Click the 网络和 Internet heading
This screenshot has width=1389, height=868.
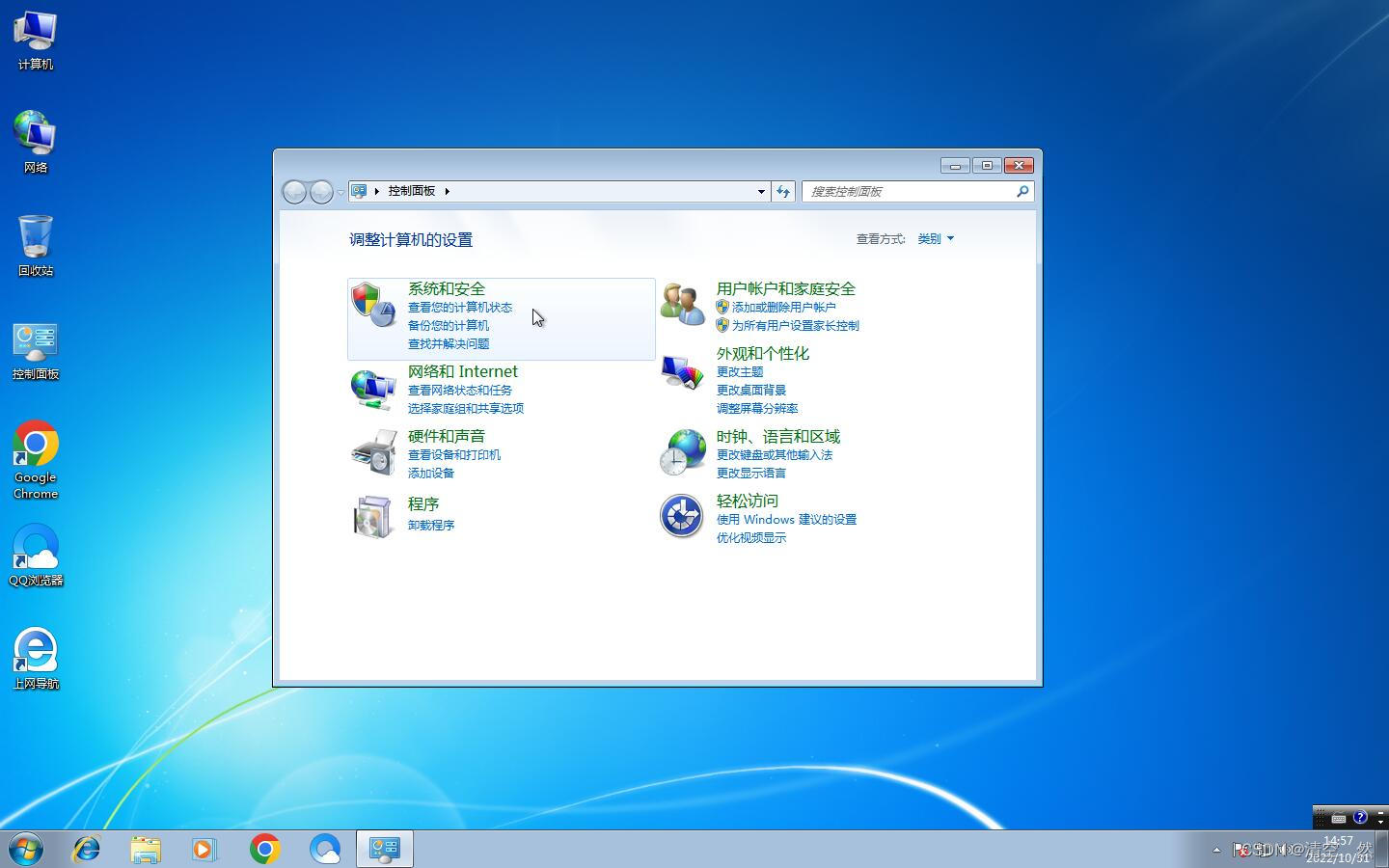[463, 371]
